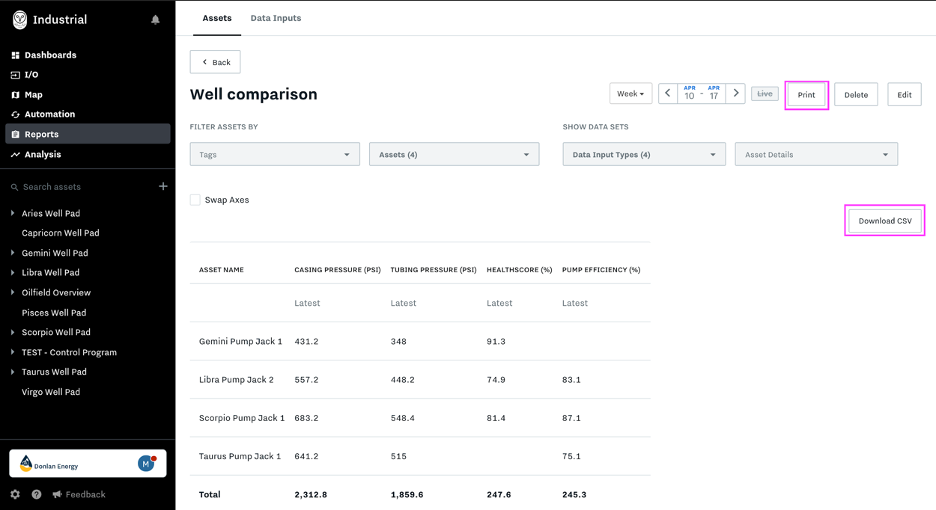Select Libra Pump Jack 2 row name
The height and width of the screenshot is (510, 936).
[236, 380]
